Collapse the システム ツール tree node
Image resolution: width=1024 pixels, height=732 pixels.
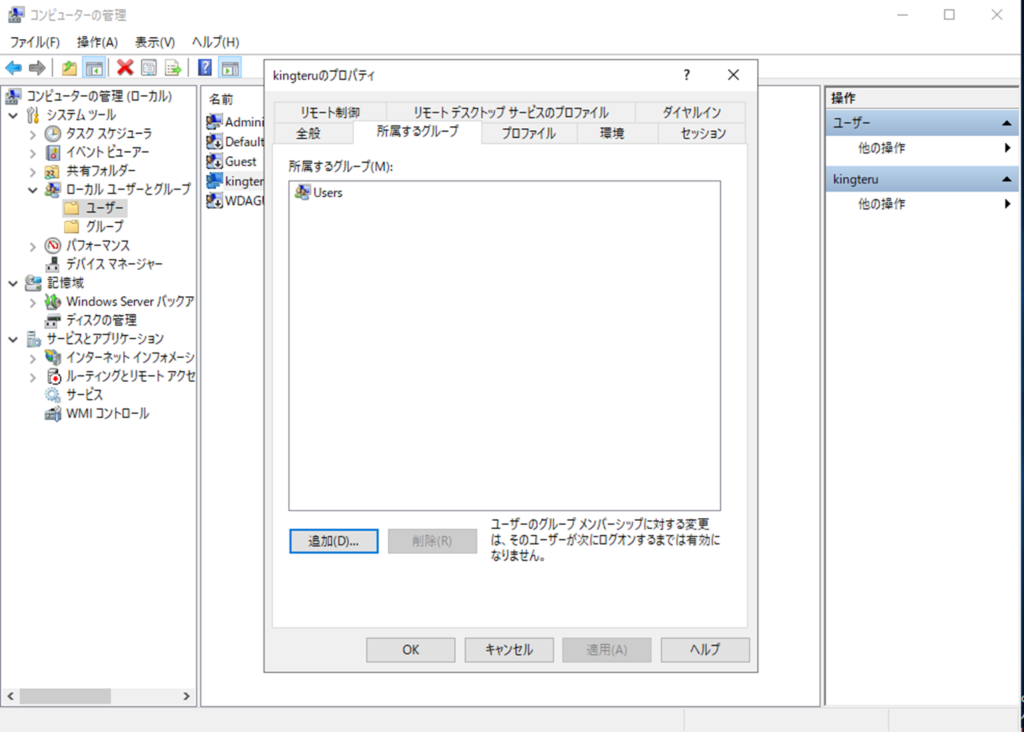pos(14,115)
